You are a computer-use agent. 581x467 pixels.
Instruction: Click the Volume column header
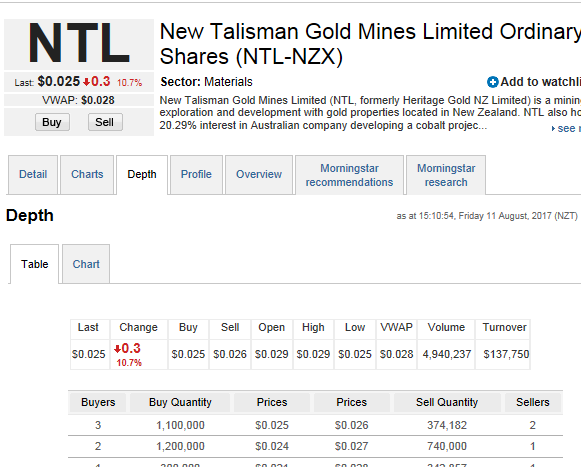pos(446,328)
